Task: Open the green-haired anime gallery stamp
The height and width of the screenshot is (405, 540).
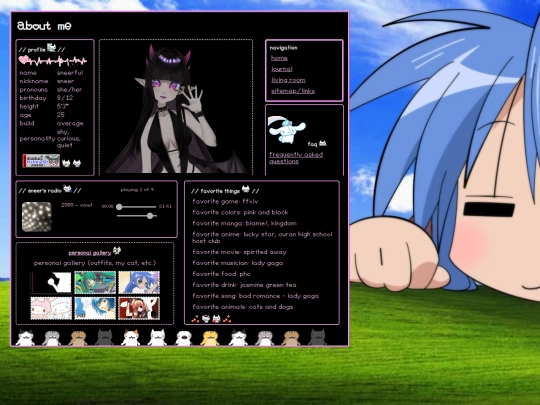Action: pyautogui.click(x=95, y=282)
